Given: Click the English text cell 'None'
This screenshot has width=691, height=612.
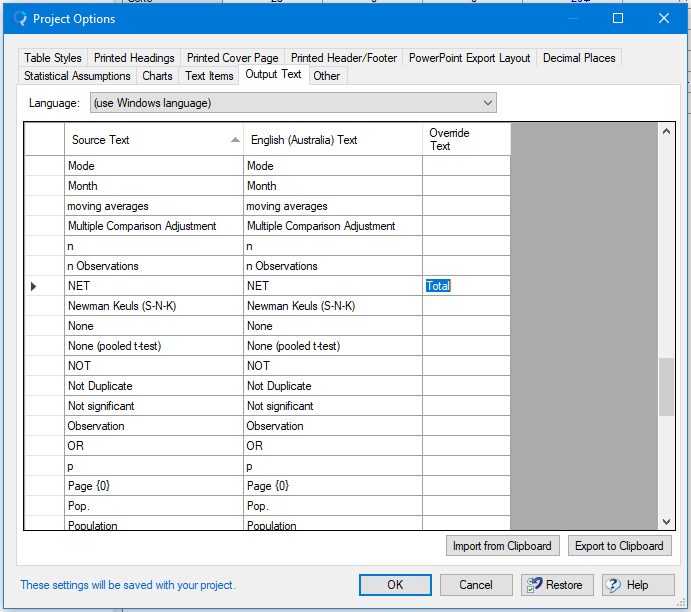Looking at the screenshot, I should [x=333, y=326].
